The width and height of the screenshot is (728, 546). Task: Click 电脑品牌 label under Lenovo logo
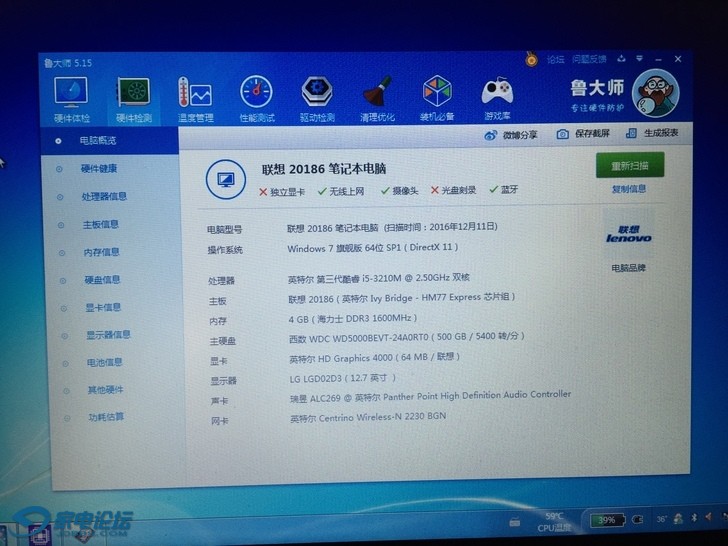click(x=629, y=268)
